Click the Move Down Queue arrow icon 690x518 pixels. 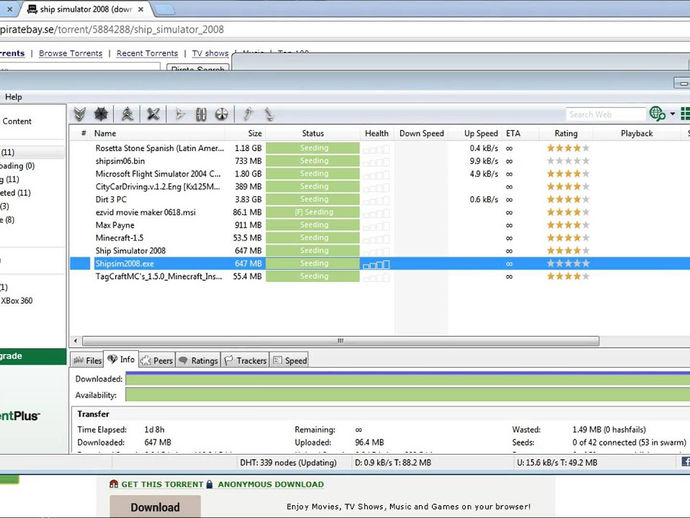(x=269, y=114)
